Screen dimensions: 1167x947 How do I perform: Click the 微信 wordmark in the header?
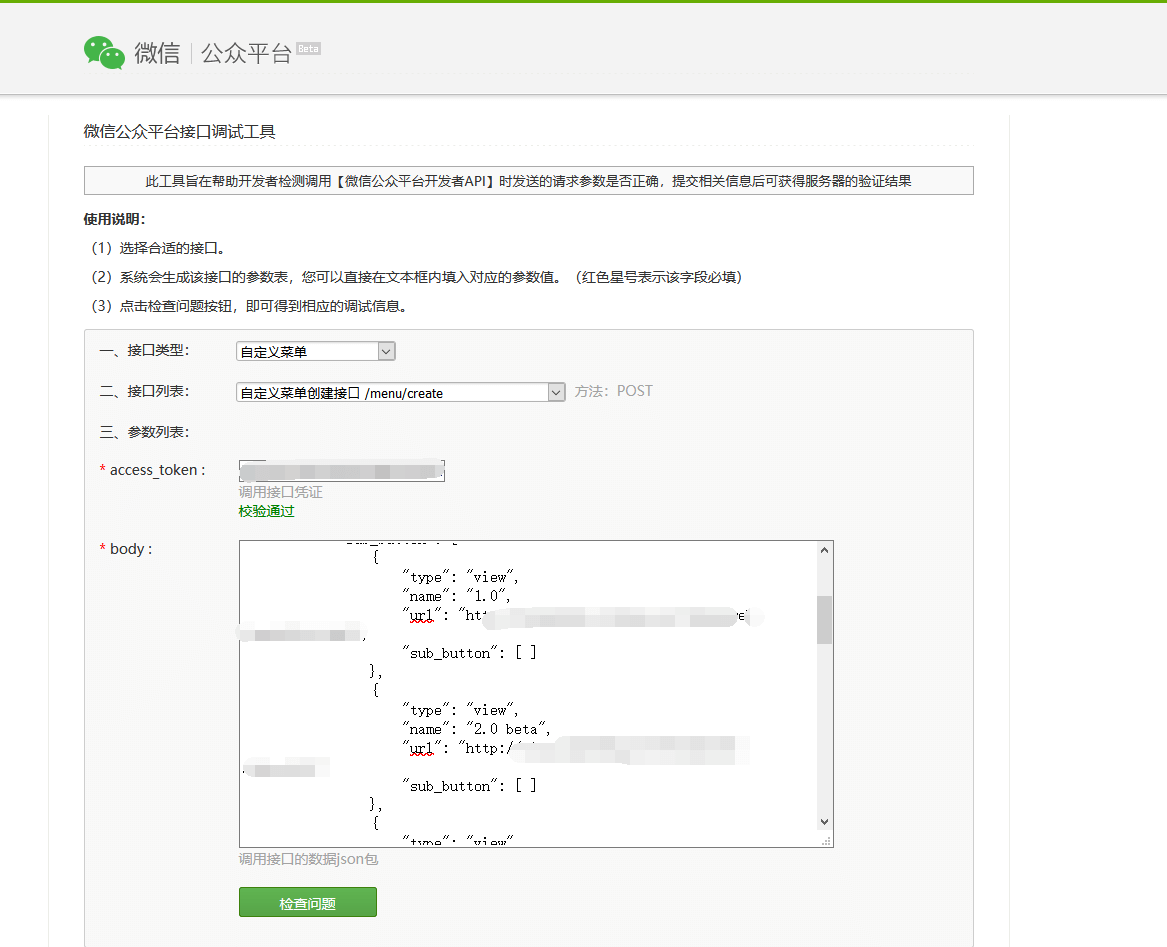tap(157, 54)
